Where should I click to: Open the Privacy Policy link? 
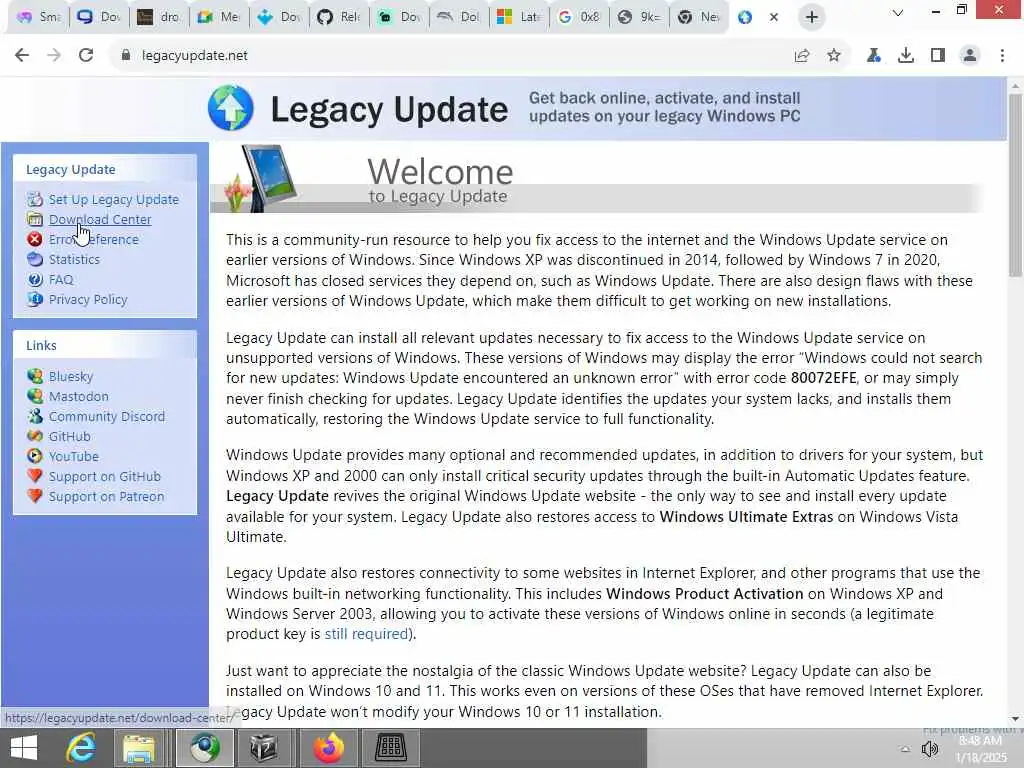coord(88,299)
